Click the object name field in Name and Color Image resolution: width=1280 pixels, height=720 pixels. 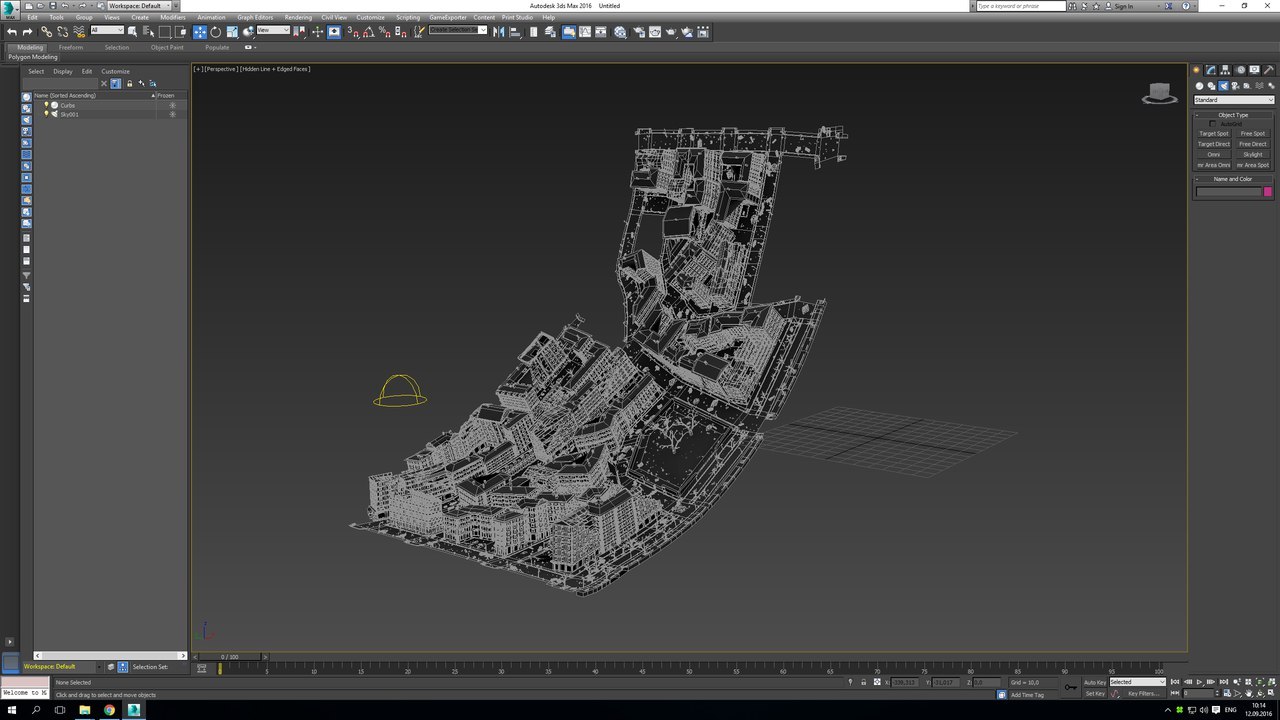tap(1229, 192)
